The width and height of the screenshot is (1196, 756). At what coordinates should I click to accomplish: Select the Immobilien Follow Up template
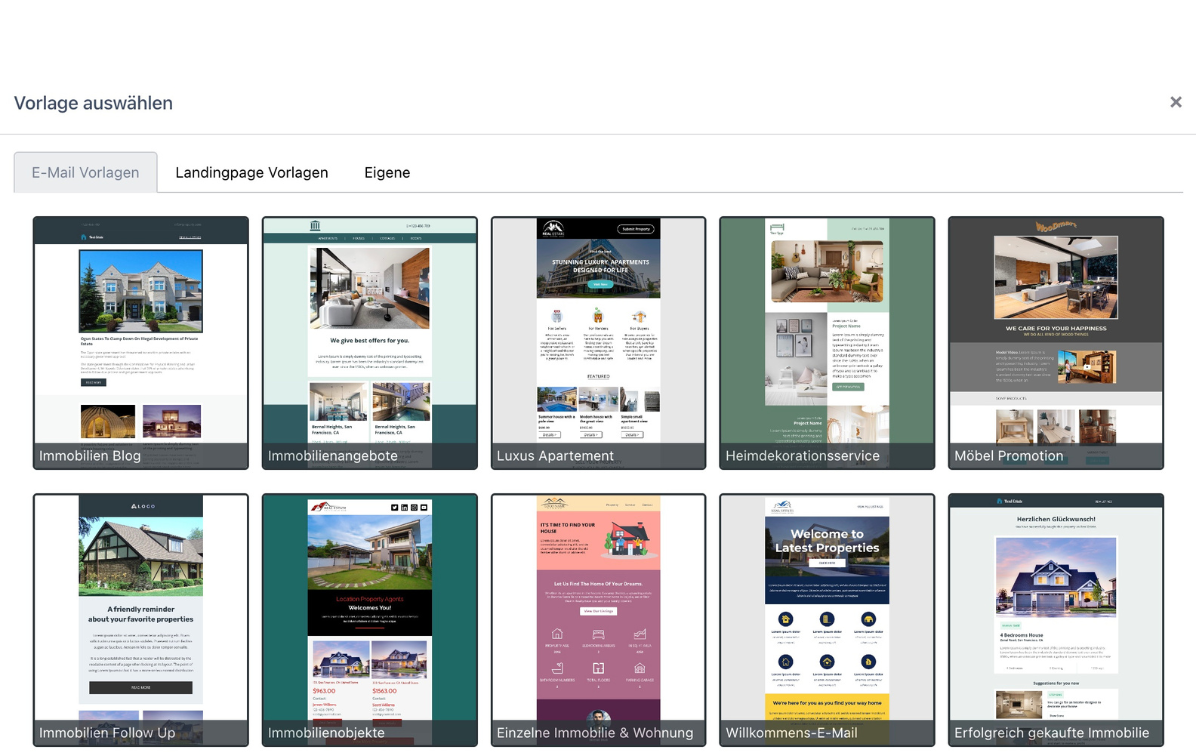141,607
